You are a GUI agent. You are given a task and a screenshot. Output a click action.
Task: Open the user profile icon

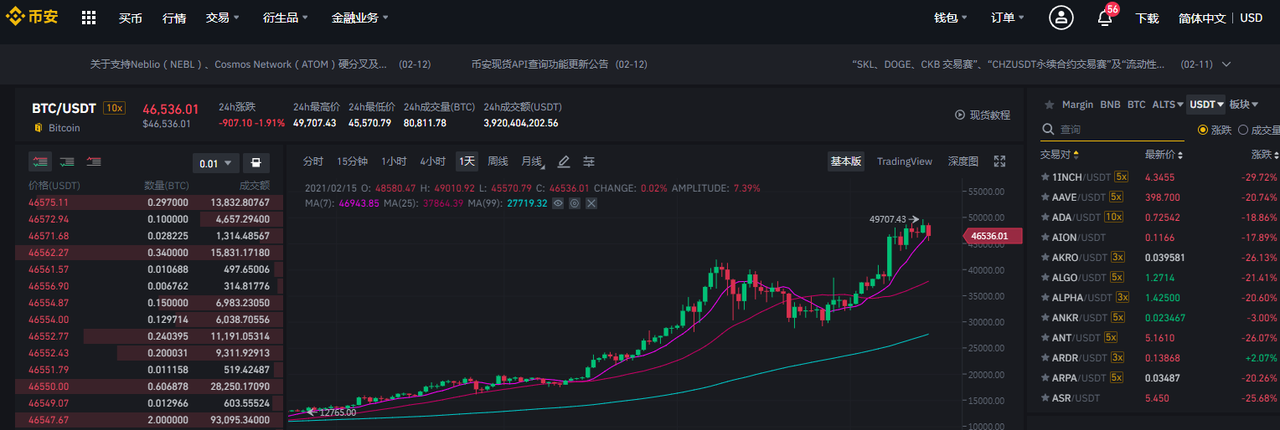coord(1061,17)
